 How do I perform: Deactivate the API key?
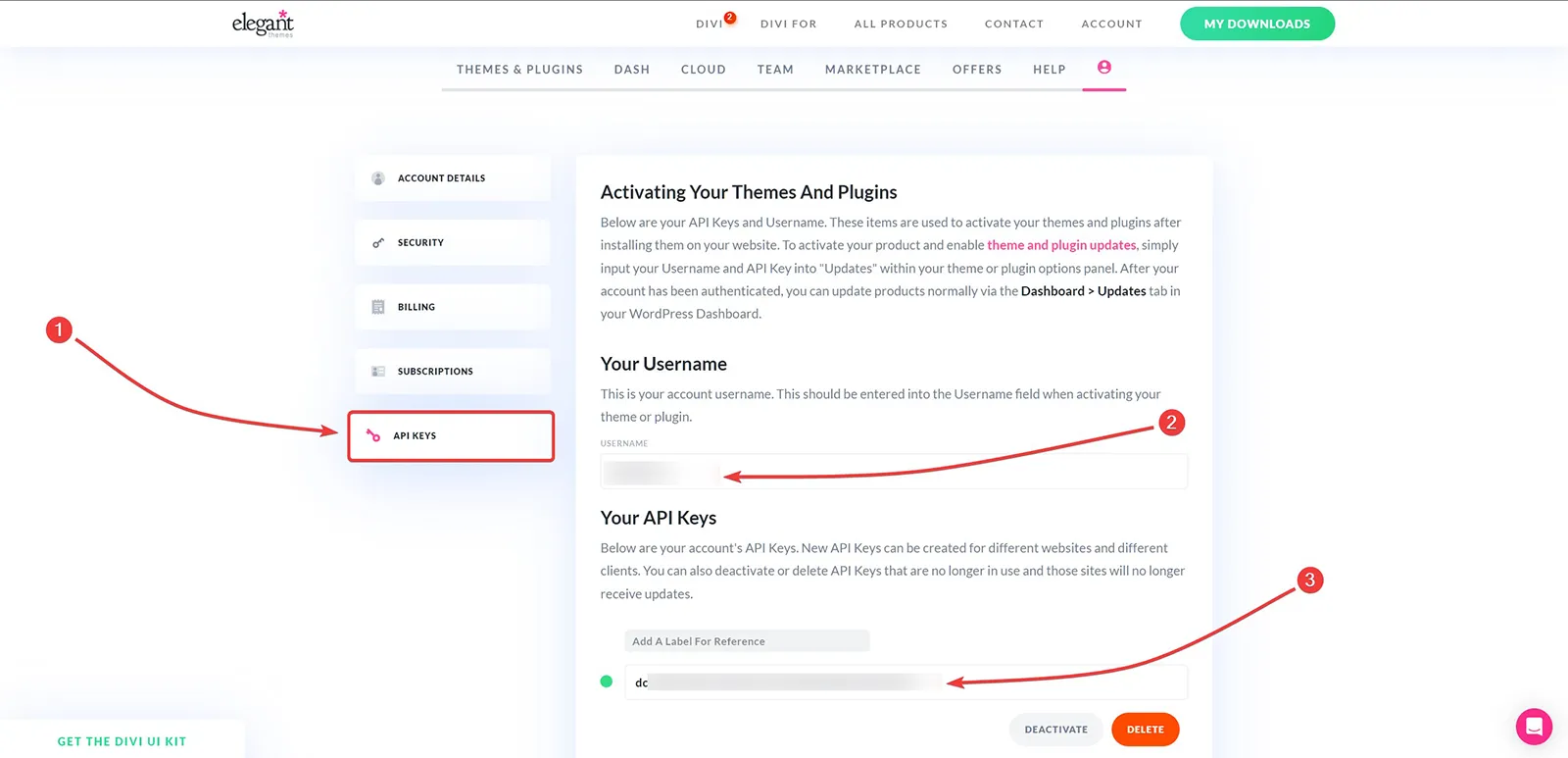coord(1056,730)
